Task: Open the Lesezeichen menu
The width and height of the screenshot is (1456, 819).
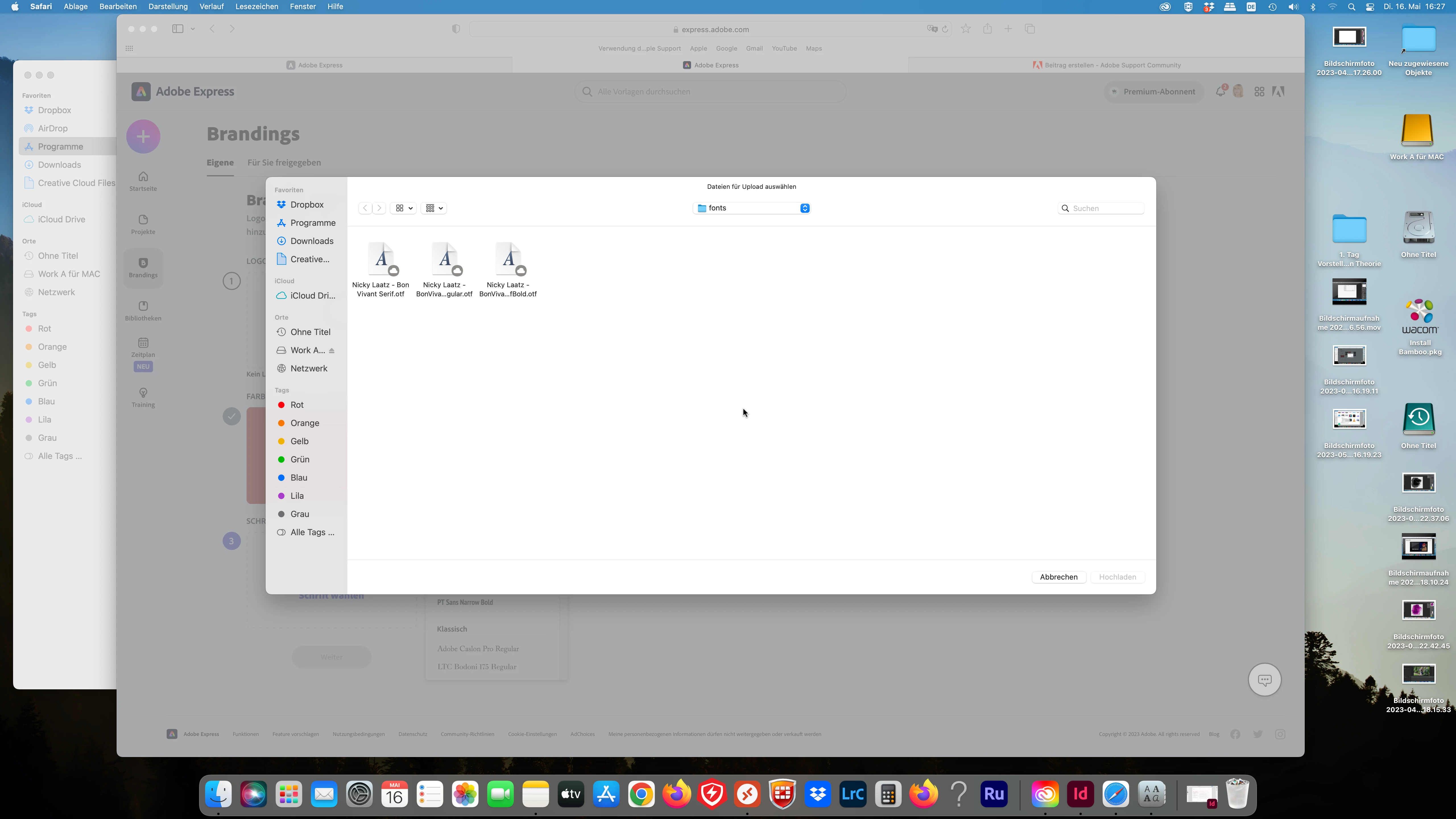Action: pyautogui.click(x=257, y=7)
